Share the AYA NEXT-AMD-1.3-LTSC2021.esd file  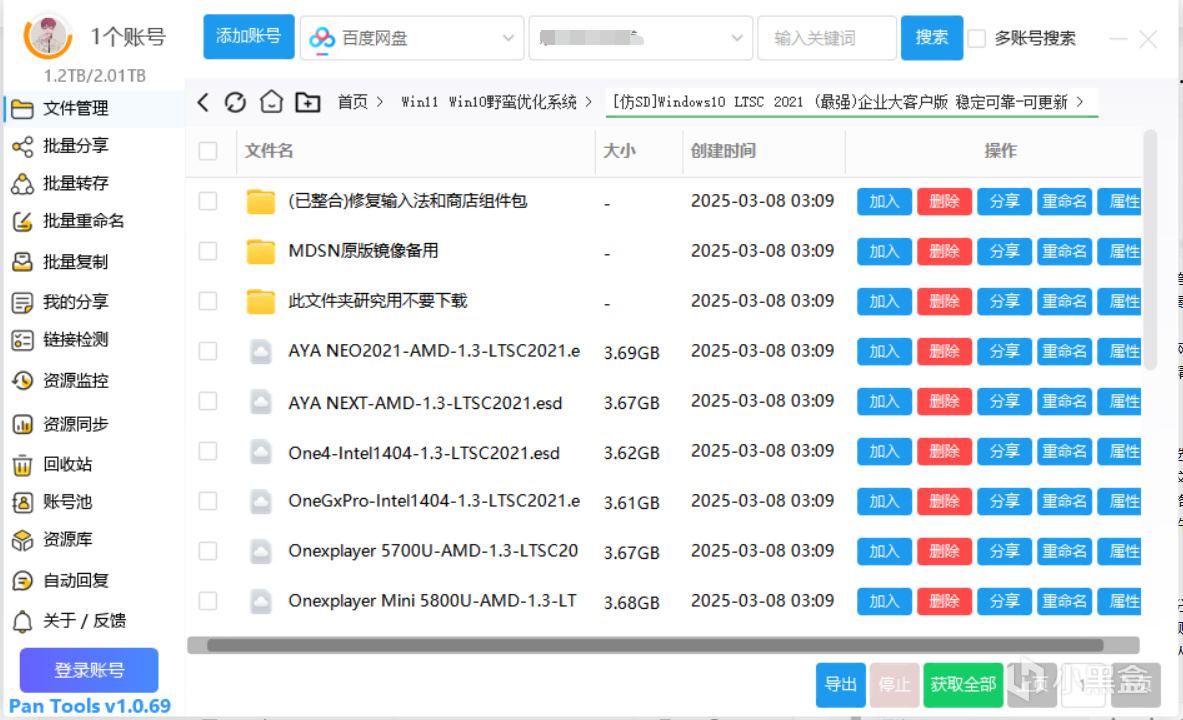click(x=1004, y=402)
